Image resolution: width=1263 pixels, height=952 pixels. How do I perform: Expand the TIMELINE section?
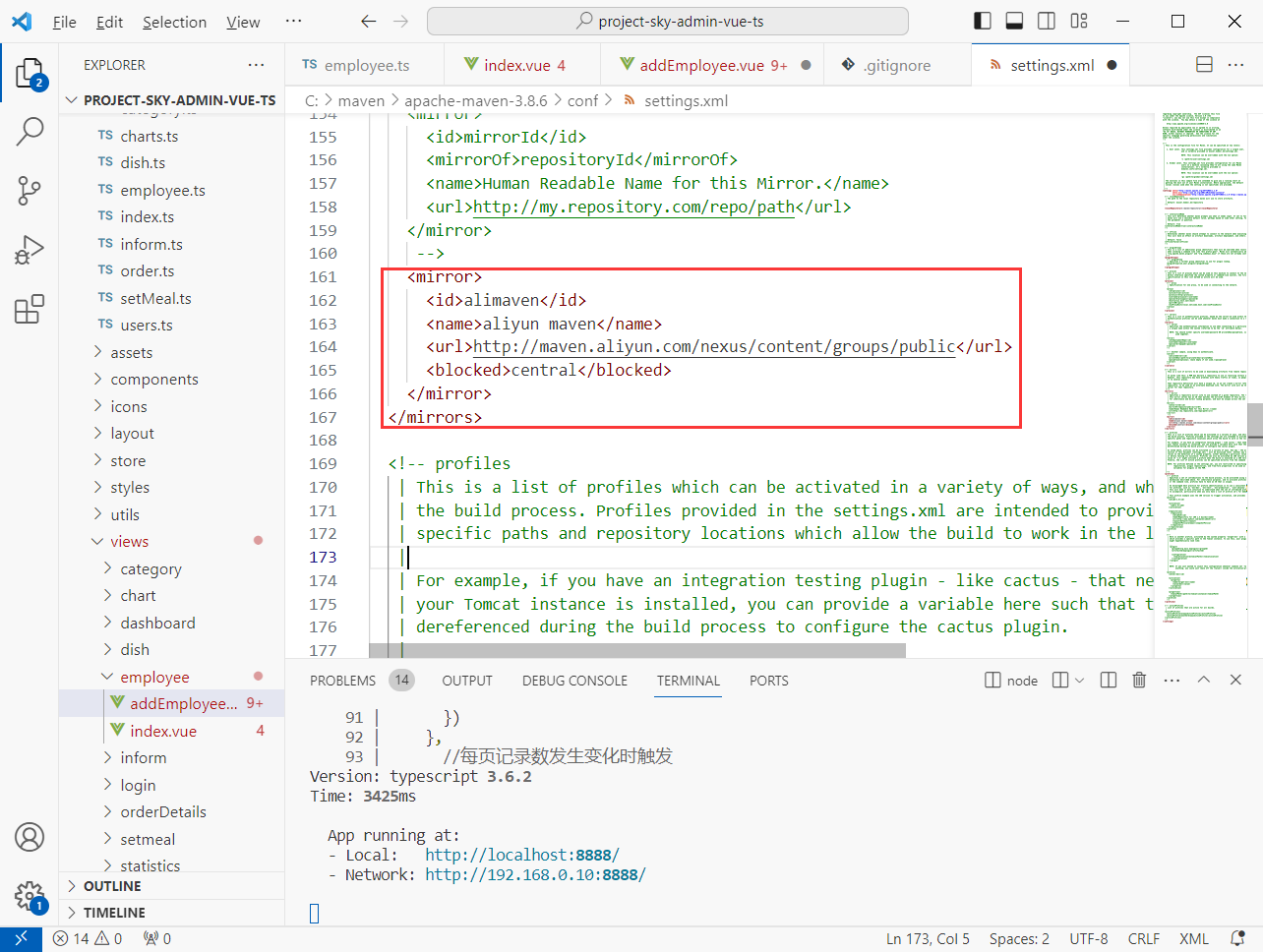171,913
